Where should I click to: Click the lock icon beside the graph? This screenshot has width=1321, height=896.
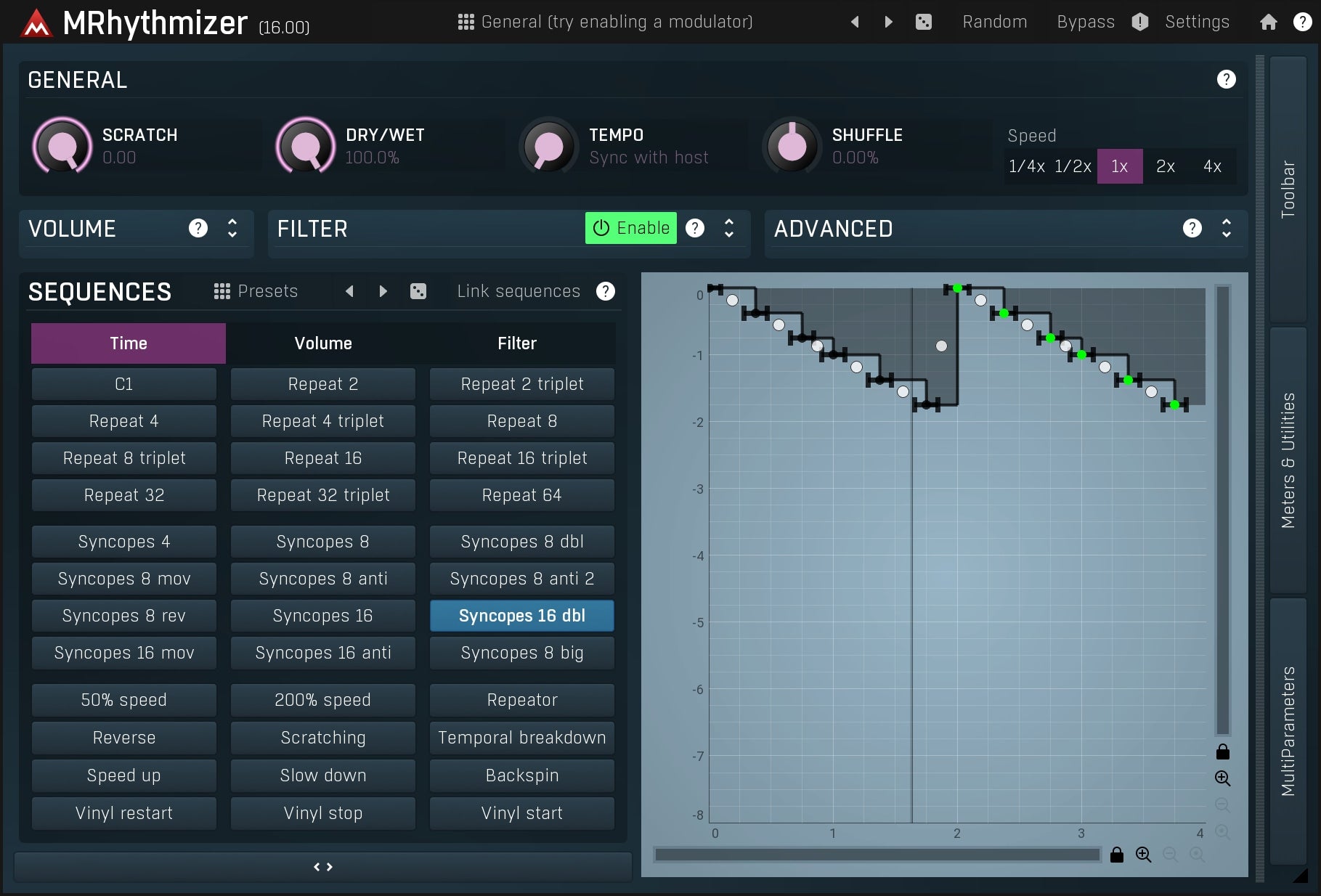tap(1222, 752)
